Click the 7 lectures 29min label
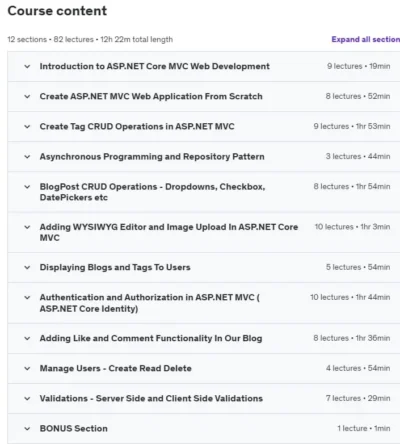Viewport: 400px width, 444px height. point(358,398)
